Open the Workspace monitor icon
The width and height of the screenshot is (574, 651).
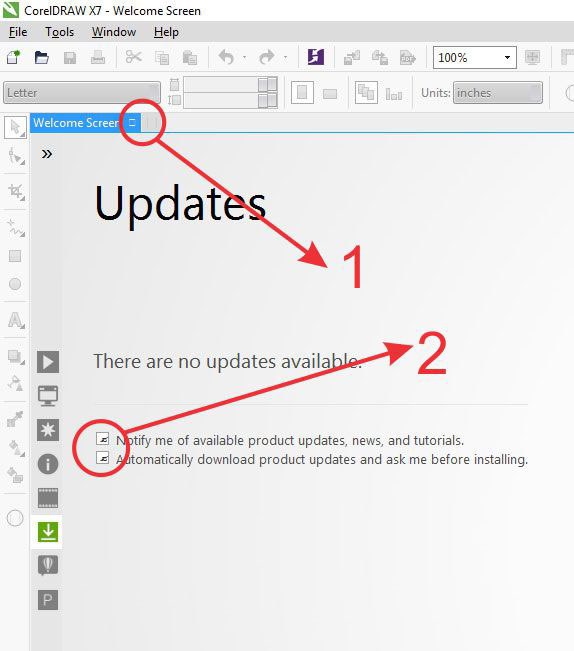click(48, 396)
